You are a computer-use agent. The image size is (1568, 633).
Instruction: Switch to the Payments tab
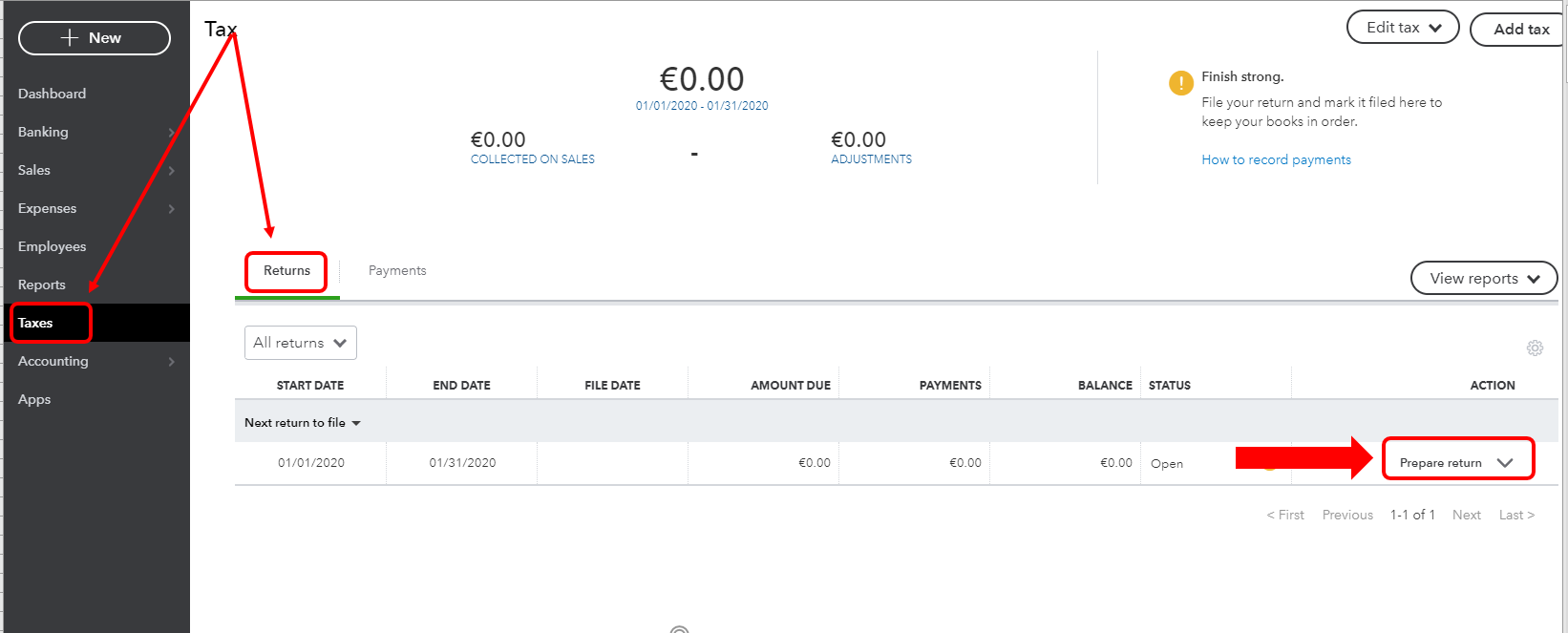pos(397,270)
